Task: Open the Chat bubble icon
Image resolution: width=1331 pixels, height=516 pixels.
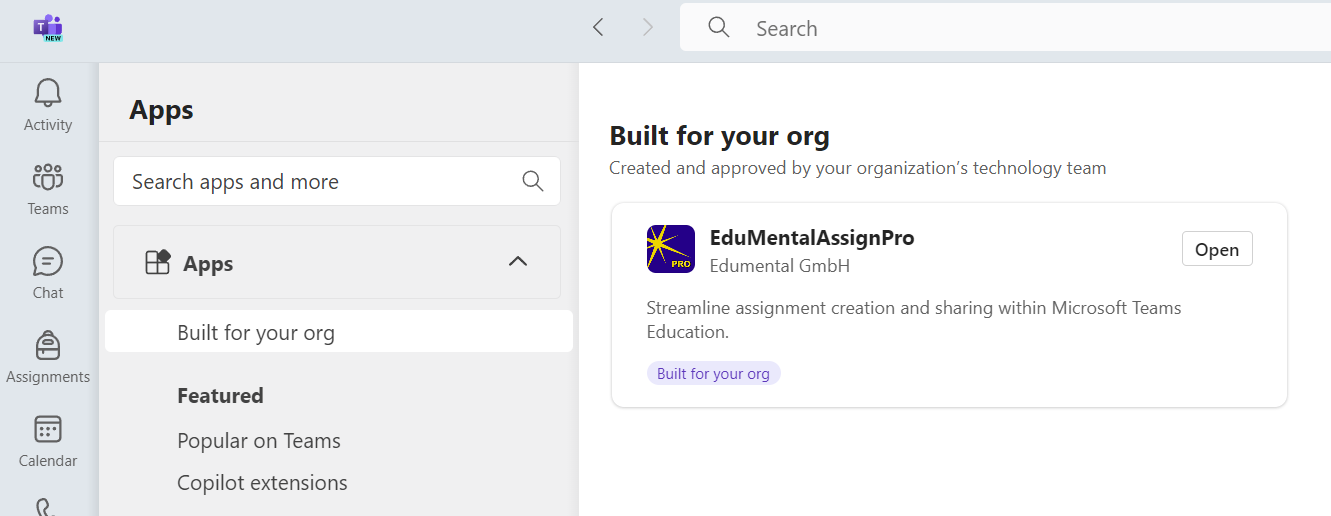Action: pos(48,262)
